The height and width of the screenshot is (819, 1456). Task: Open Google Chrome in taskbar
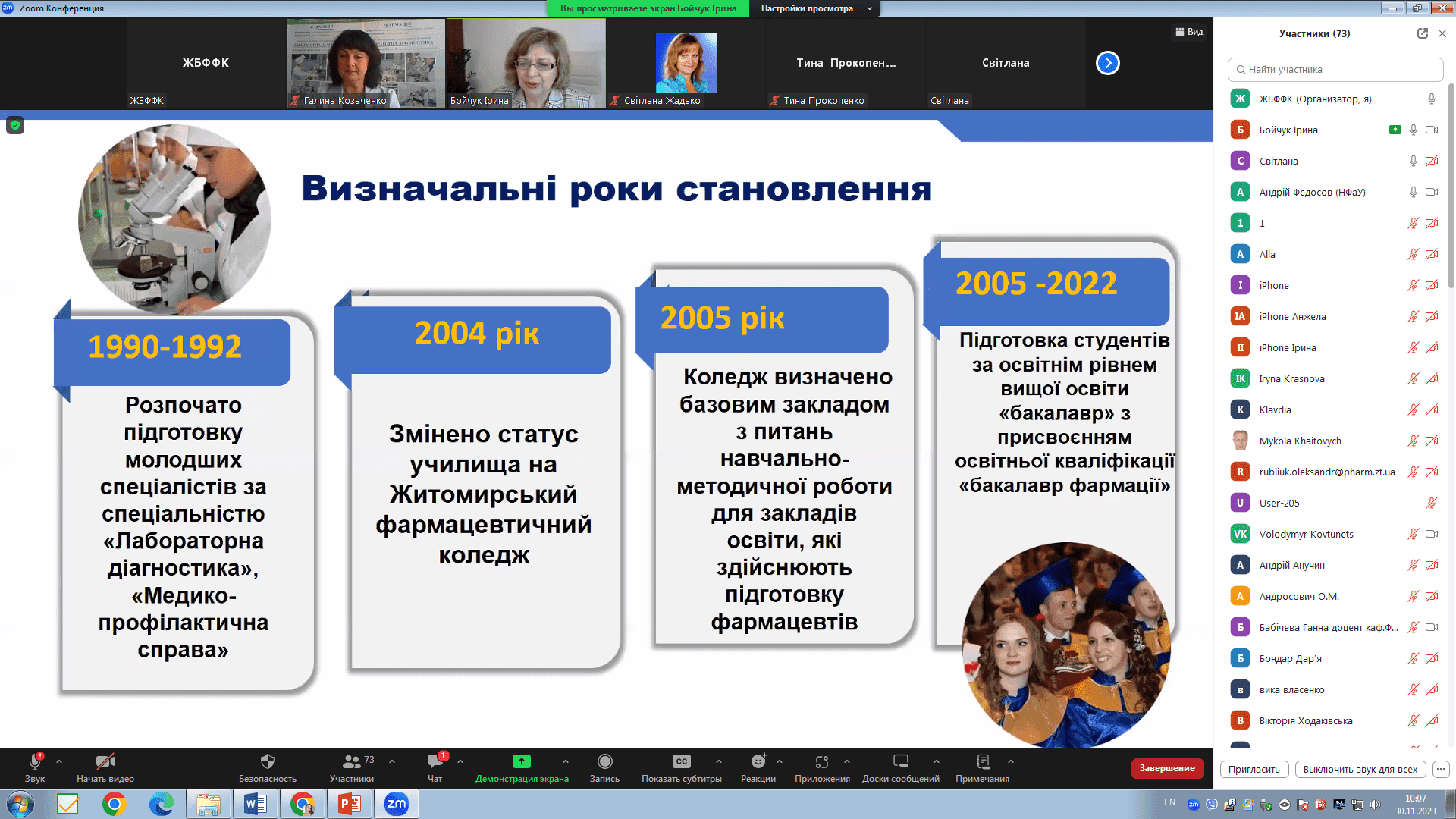[x=115, y=804]
